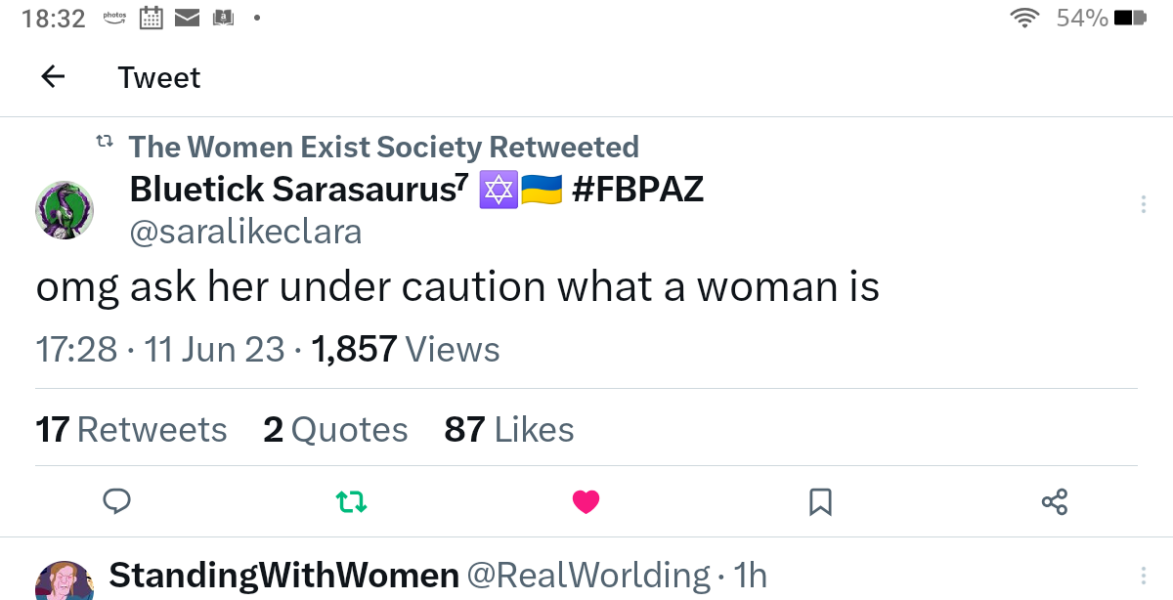Viewport: 1173px width, 600px height.
Task: Open the @saralikeclara handle
Action: point(246,232)
